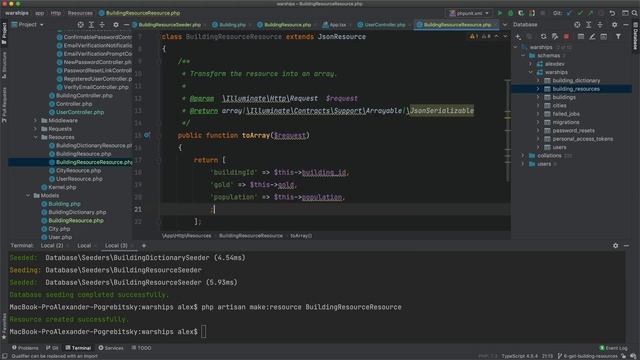Expand the Middleware folder
This screenshot has height=360, width=640.
36,121
